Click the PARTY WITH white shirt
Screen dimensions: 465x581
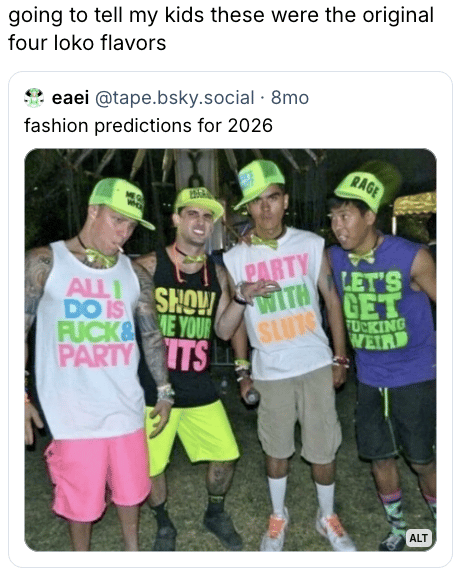(282, 304)
